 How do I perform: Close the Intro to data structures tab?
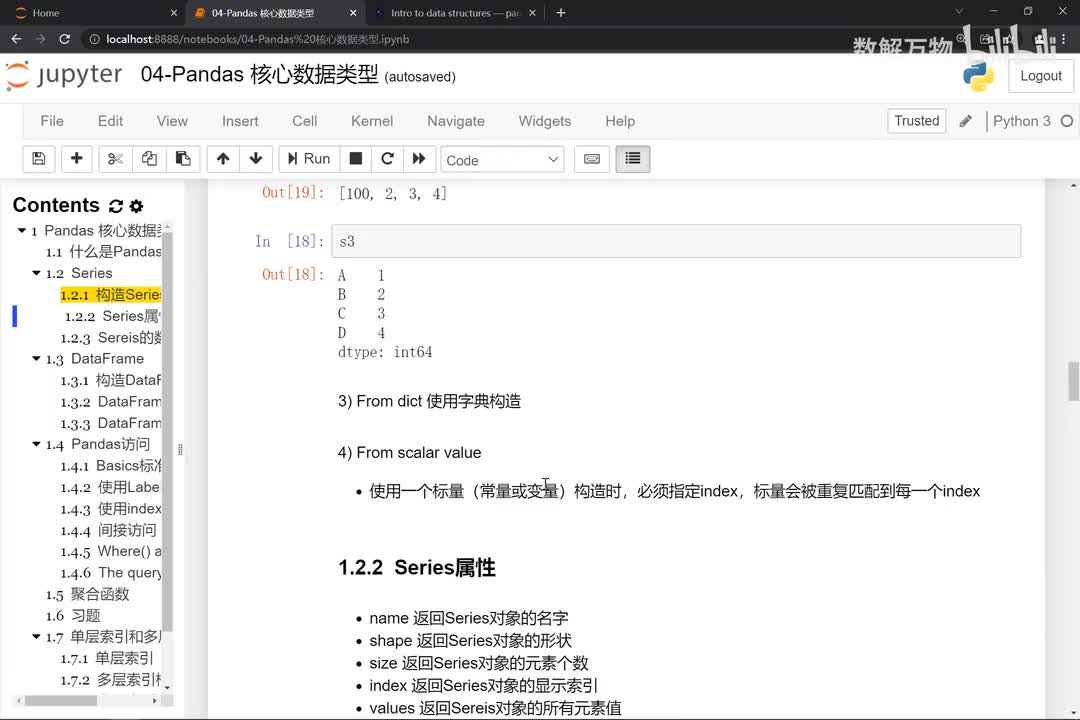pos(532,13)
